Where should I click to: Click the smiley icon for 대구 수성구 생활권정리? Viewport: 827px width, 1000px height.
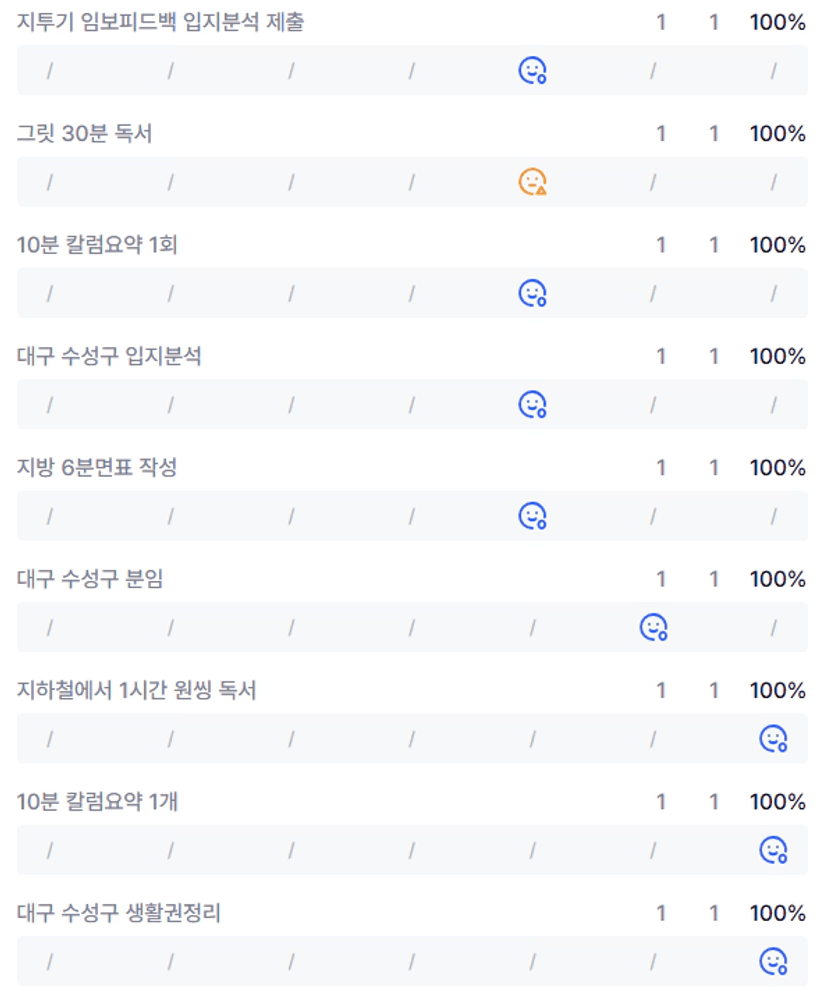pyautogui.click(x=773, y=962)
